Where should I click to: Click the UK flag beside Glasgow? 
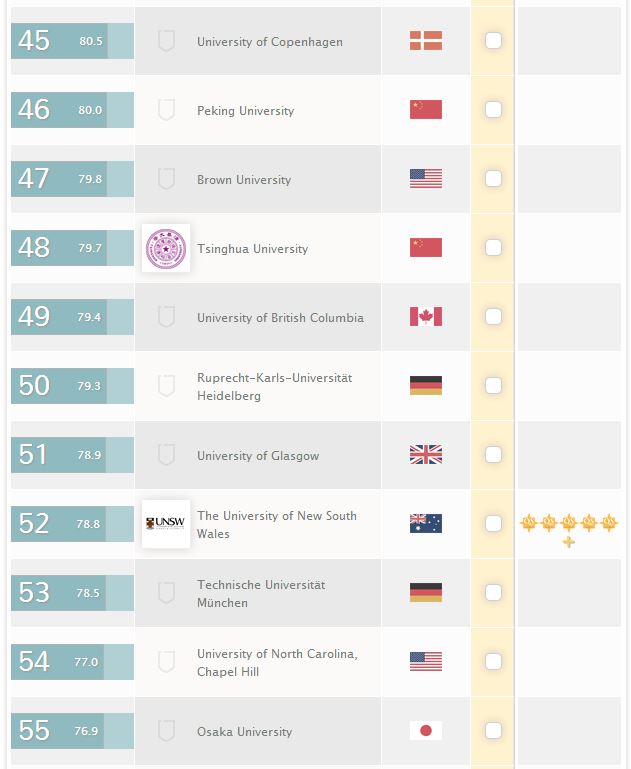pos(425,455)
